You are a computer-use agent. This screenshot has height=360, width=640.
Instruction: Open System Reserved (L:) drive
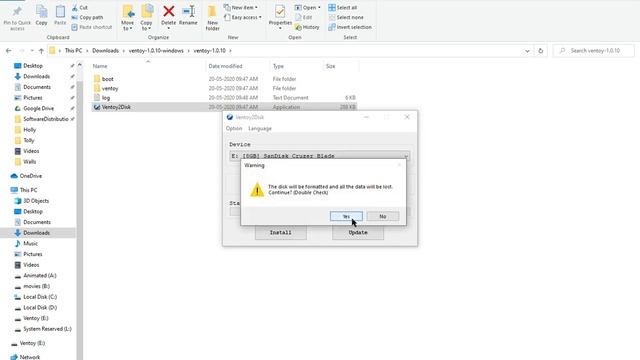[x=47, y=329]
